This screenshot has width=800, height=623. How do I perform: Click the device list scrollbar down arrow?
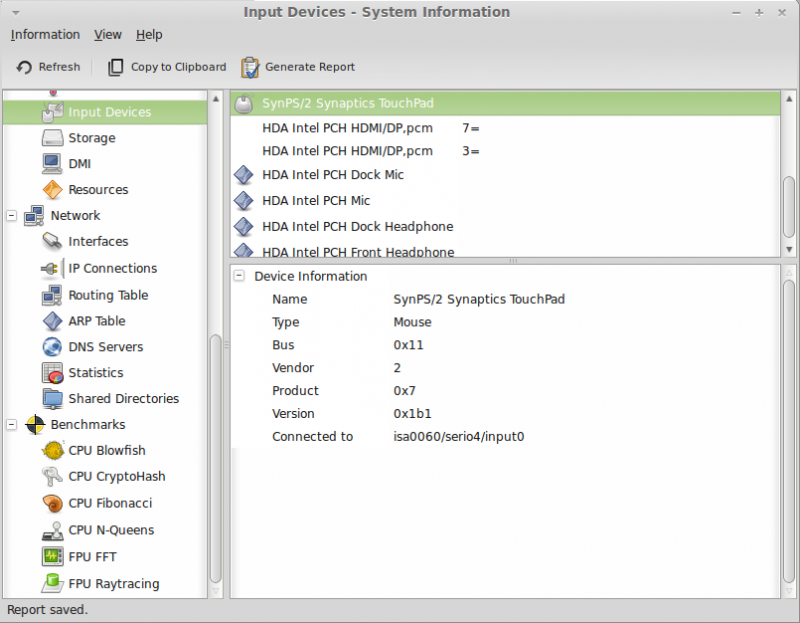[789, 249]
